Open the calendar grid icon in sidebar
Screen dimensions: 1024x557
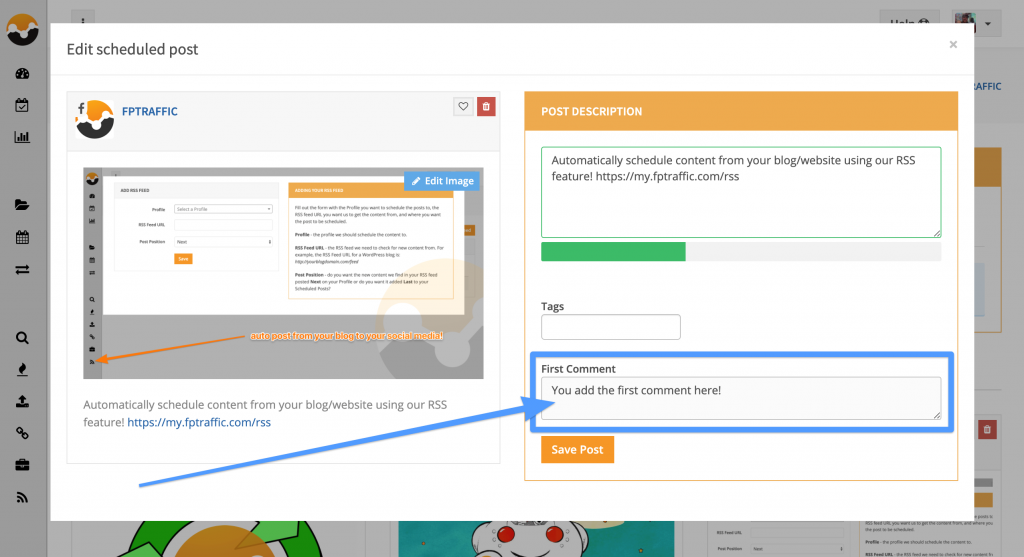pyautogui.click(x=22, y=237)
